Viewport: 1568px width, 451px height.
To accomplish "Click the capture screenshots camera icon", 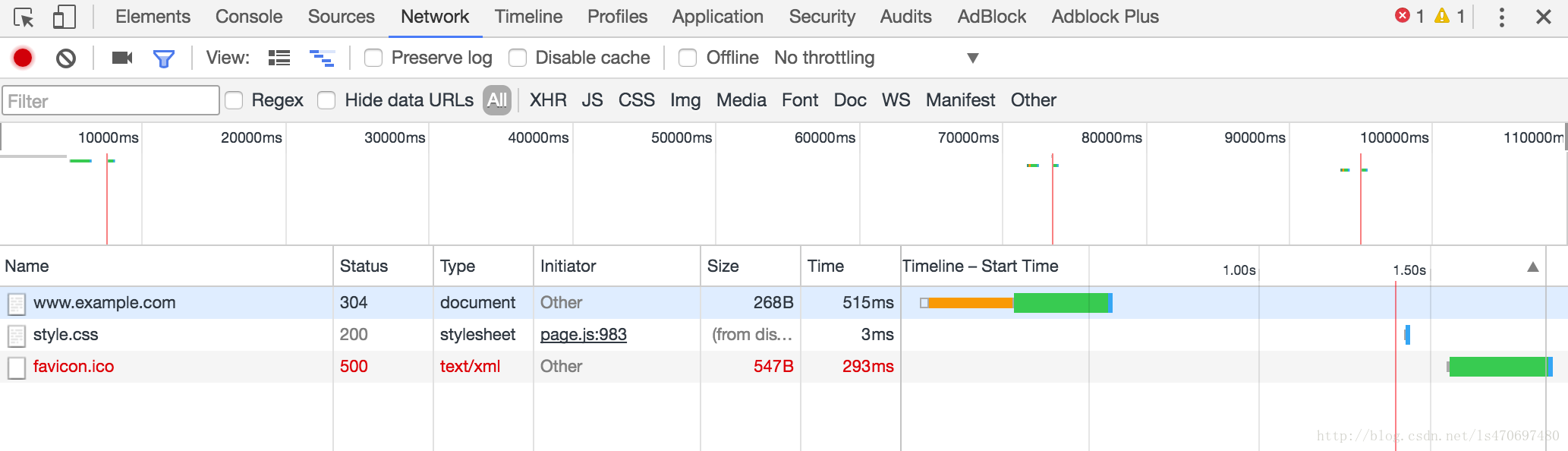I will point(122,58).
